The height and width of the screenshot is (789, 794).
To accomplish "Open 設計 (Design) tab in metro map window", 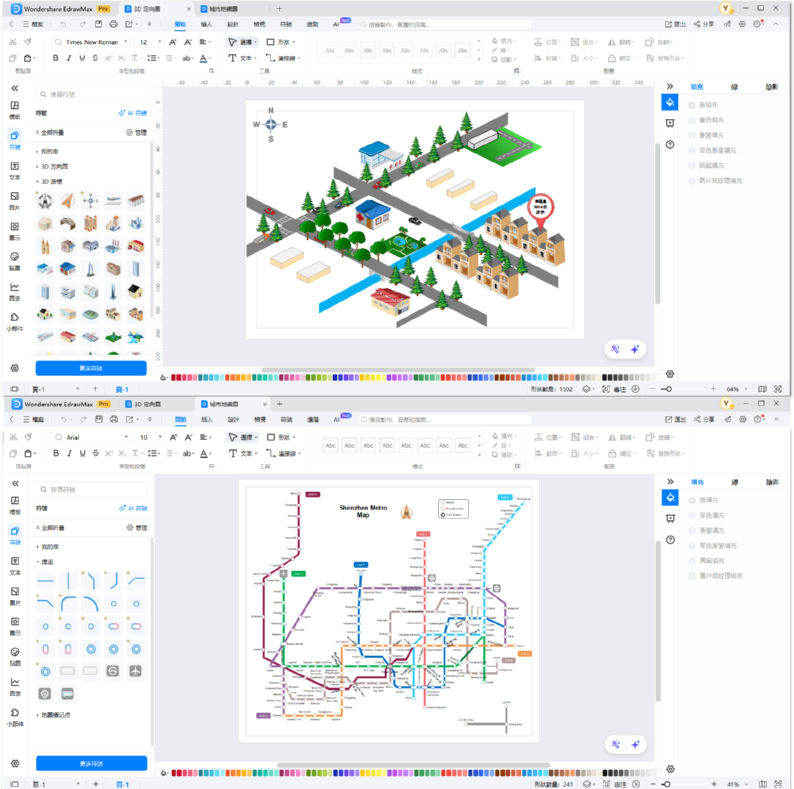I will coord(233,419).
